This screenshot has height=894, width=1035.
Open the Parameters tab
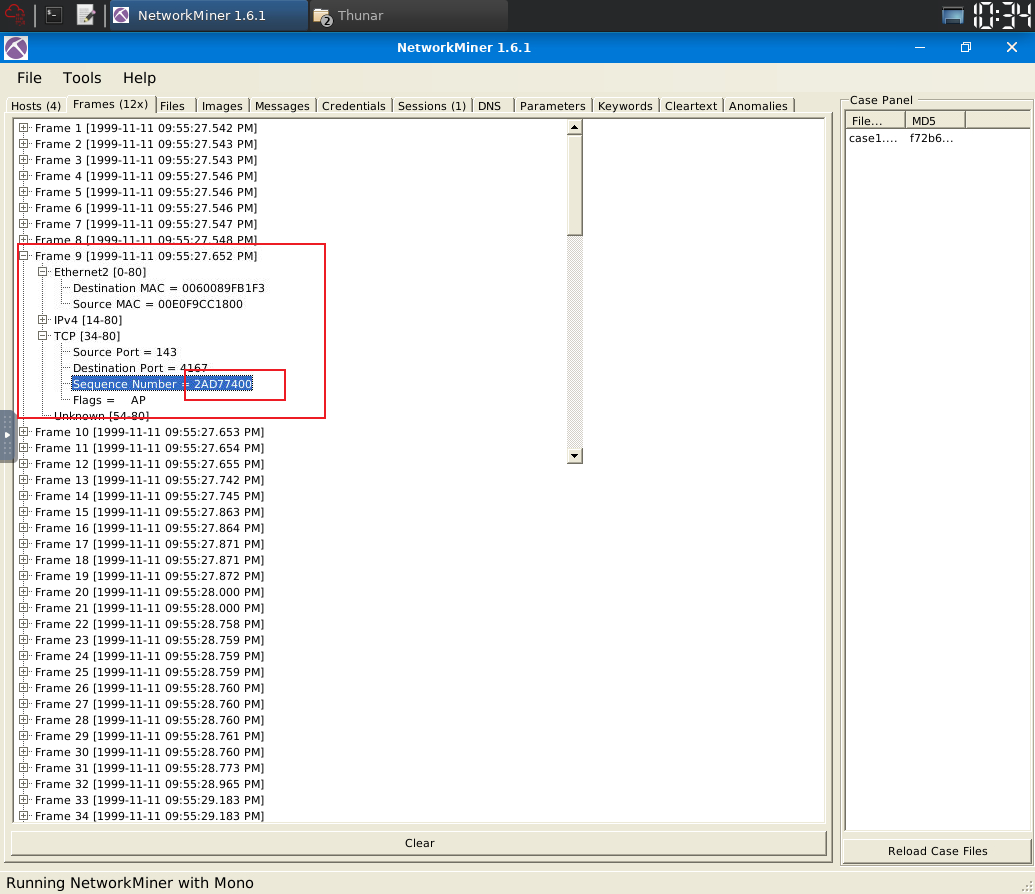552,106
